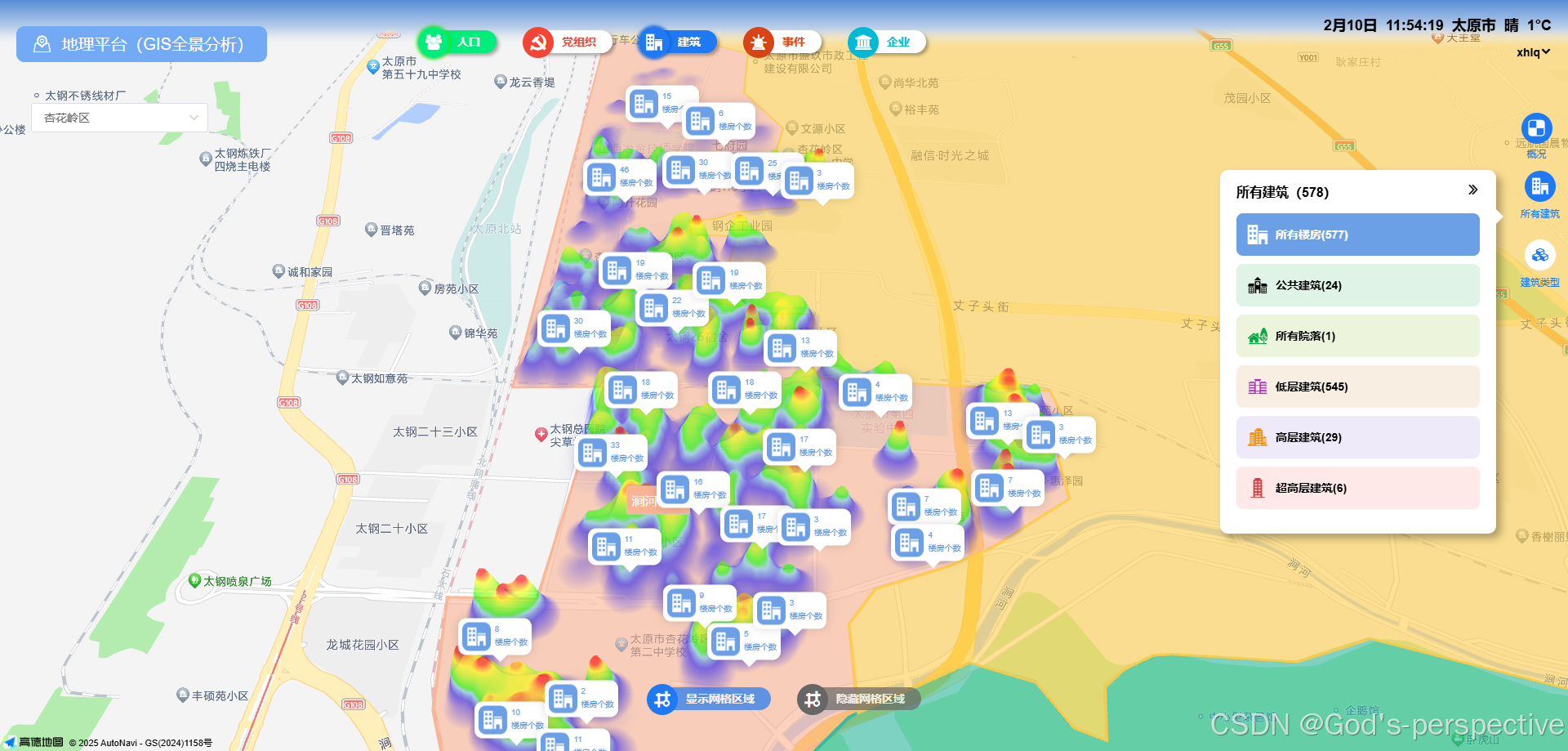Click the date and weather readout

pos(1437,25)
